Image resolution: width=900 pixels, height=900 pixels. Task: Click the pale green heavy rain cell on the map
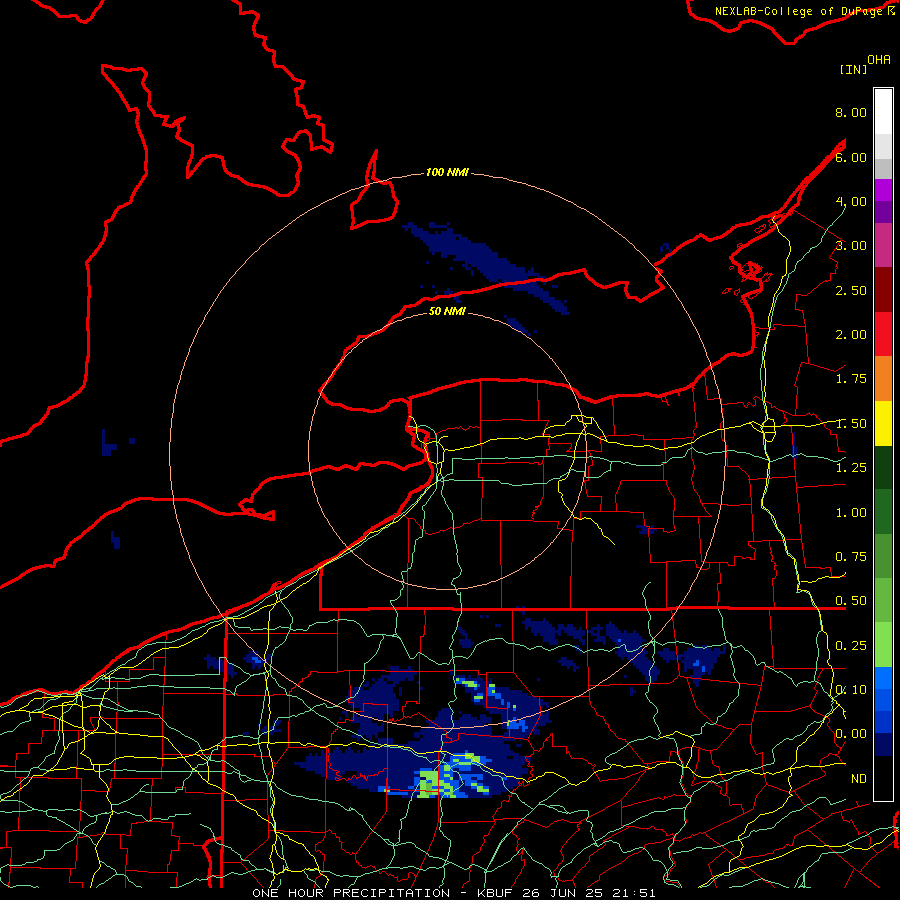click(428, 783)
